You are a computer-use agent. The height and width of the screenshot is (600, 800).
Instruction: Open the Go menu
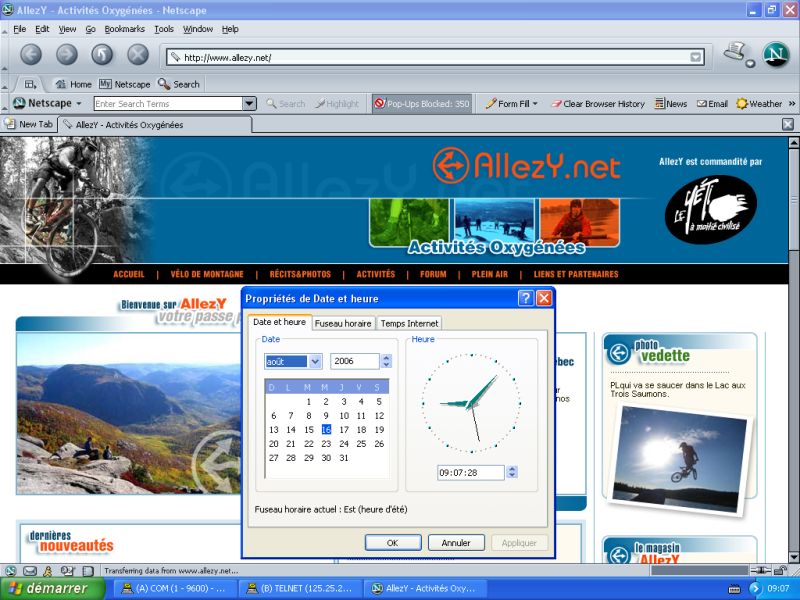90,29
